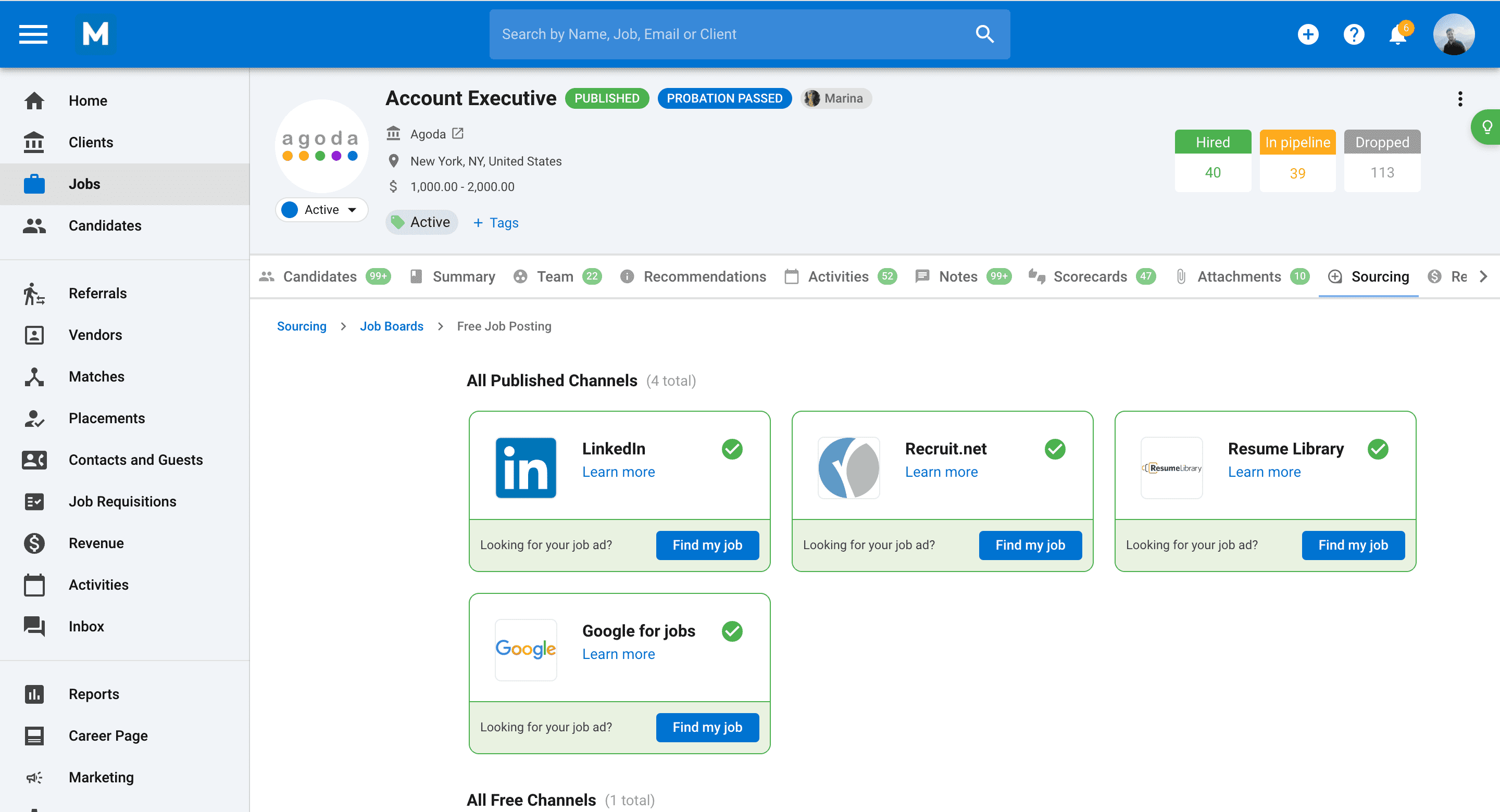The width and height of the screenshot is (1500, 812).
Task: Click the Job Boards breadcrumb link
Action: click(391, 326)
